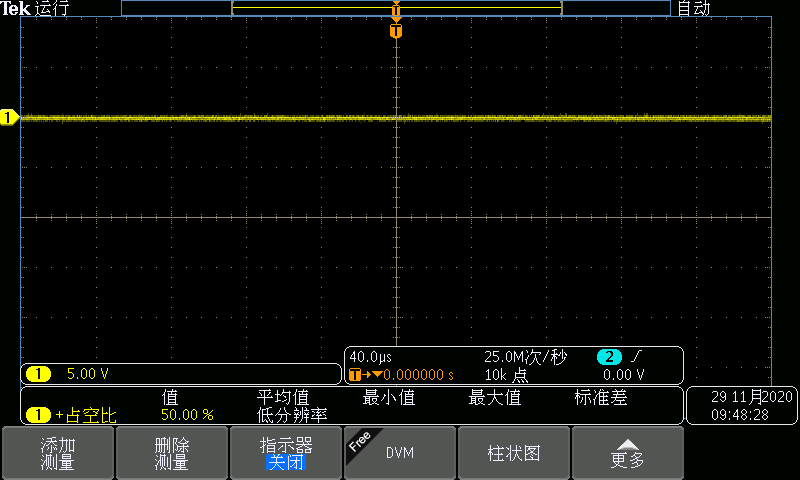Click the +占空比 duty cycle measurement label
The height and width of the screenshot is (480, 800).
coord(86,415)
